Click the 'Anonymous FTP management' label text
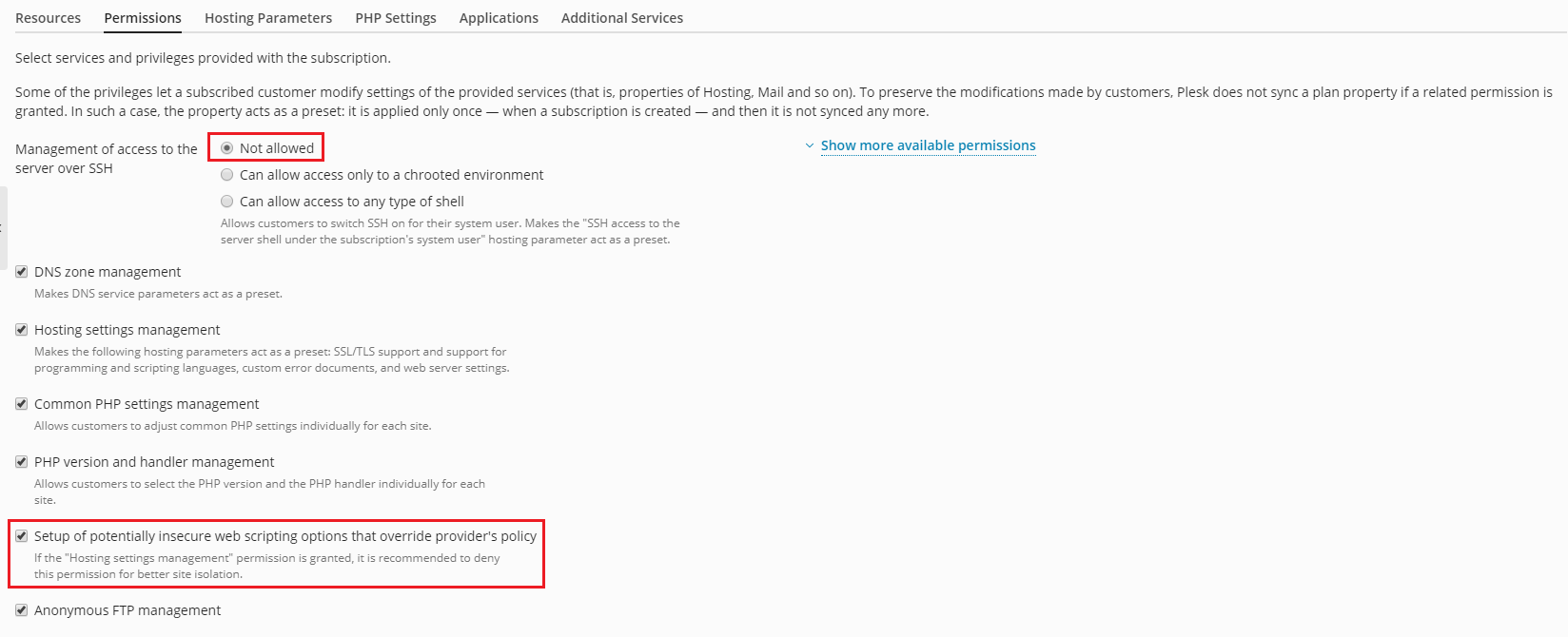This screenshot has width=1568, height=637. point(127,610)
